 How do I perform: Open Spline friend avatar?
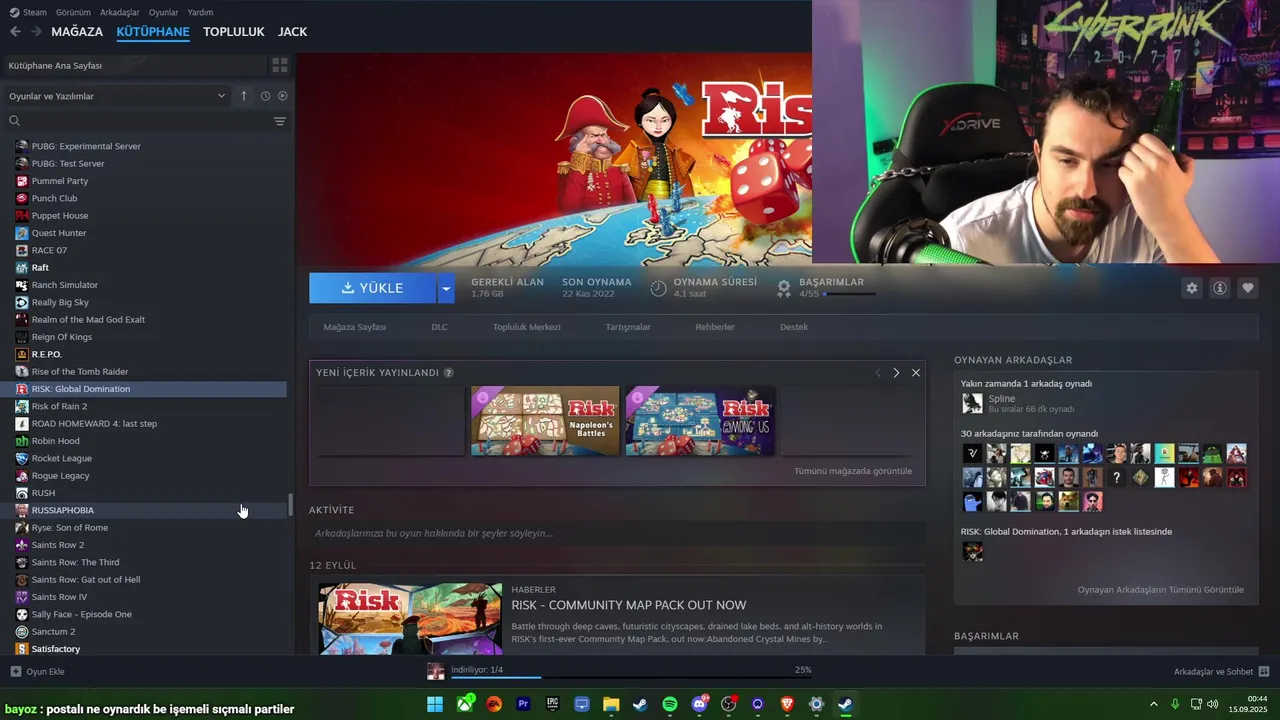coord(972,403)
